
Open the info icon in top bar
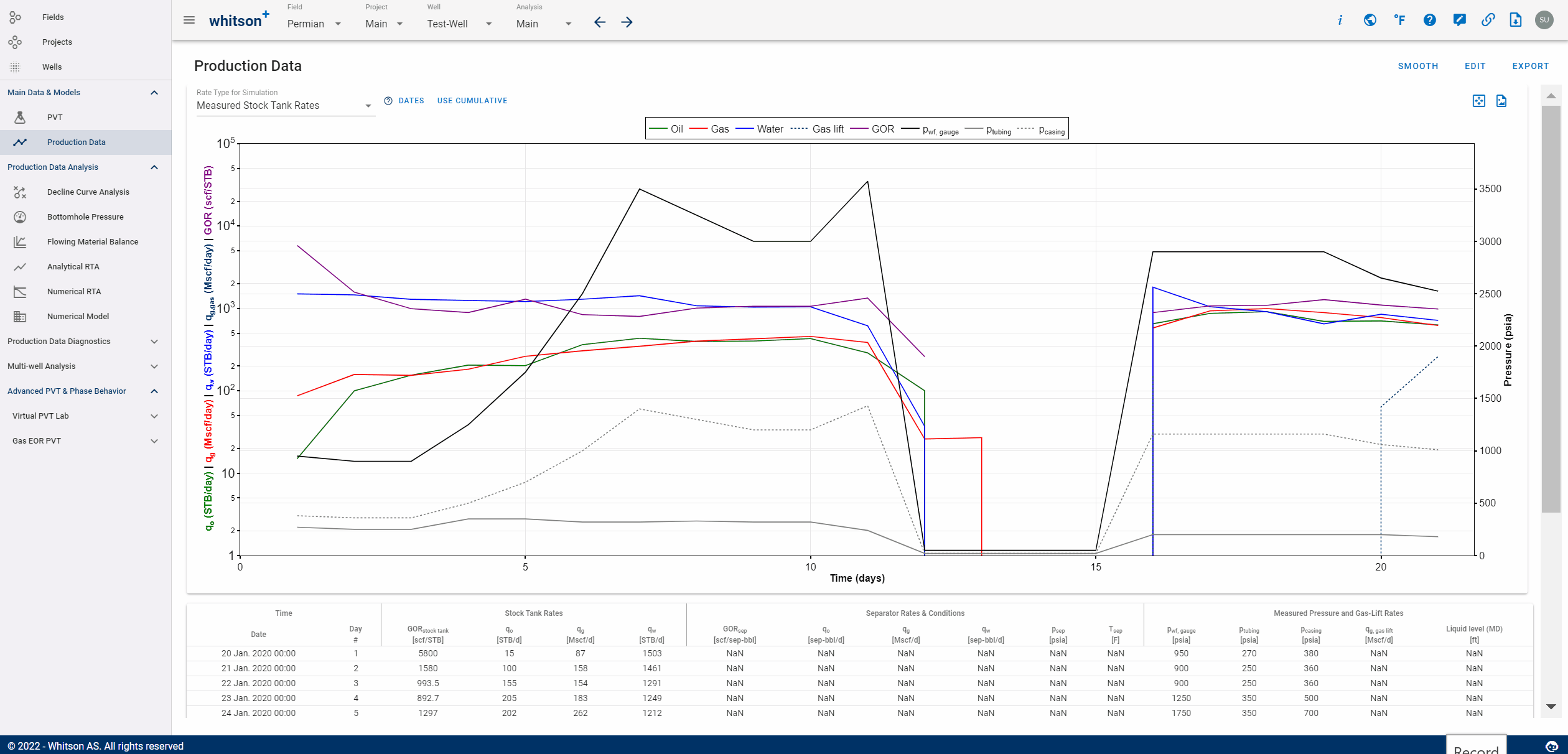(x=1340, y=20)
